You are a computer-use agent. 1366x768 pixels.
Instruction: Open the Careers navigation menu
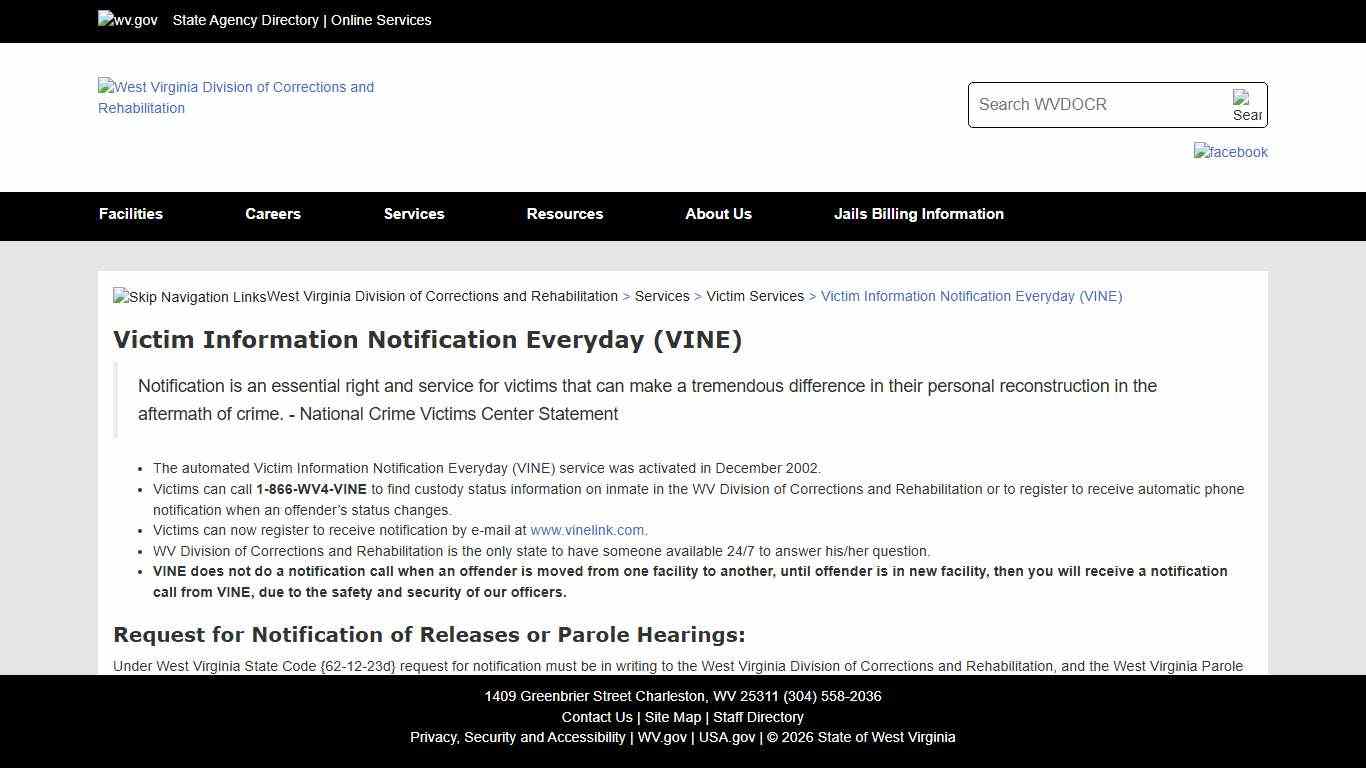[272, 214]
